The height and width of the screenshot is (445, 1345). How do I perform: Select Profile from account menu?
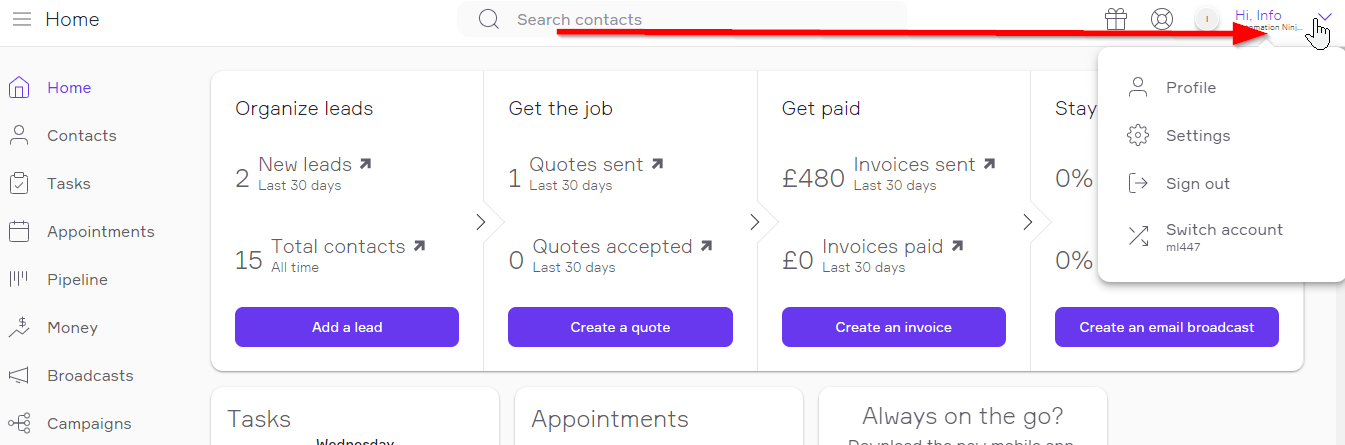(1190, 88)
